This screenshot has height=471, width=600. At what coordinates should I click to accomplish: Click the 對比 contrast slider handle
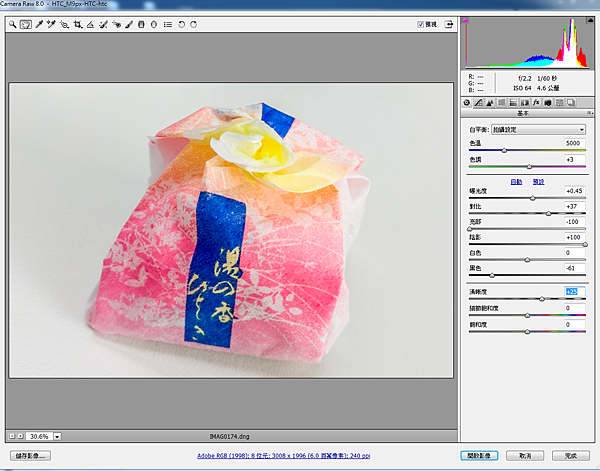(548, 213)
